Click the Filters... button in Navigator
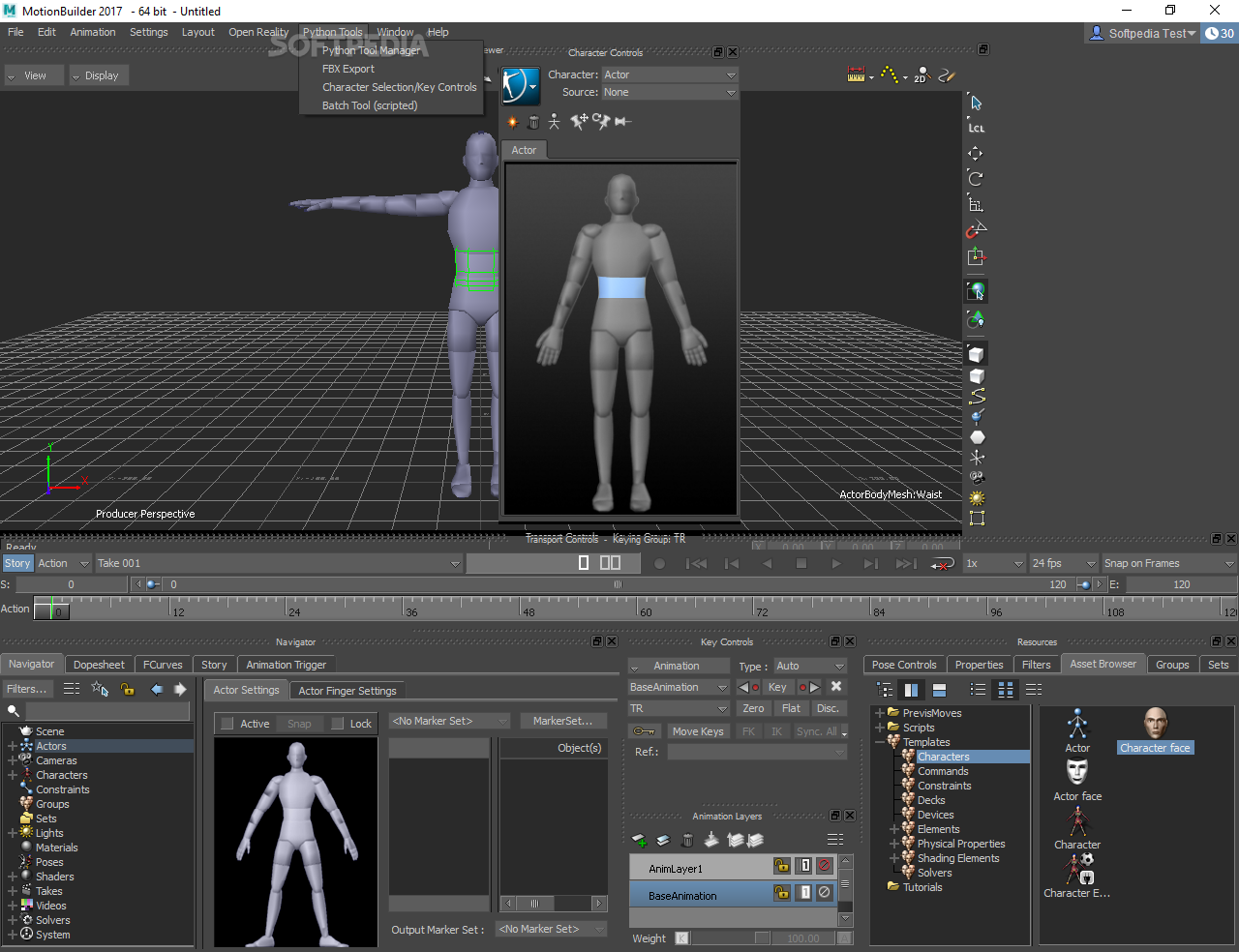 click(x=27, y=689)
